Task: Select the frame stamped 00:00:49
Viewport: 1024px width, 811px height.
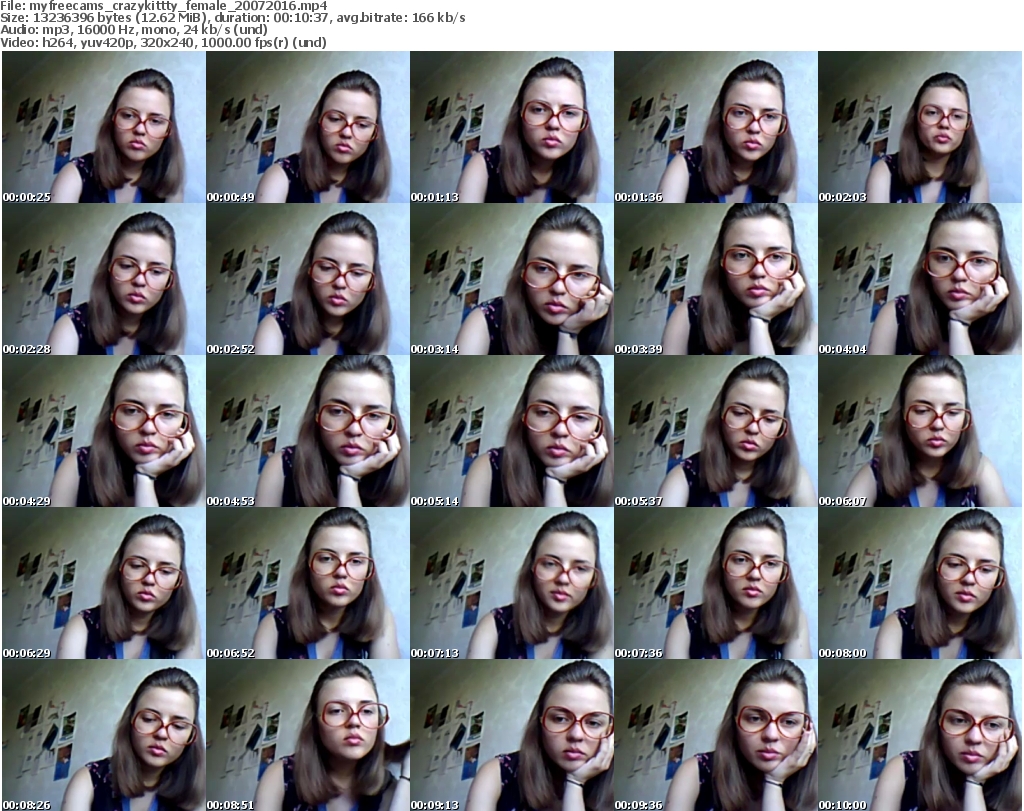Action: click(308, 127)
